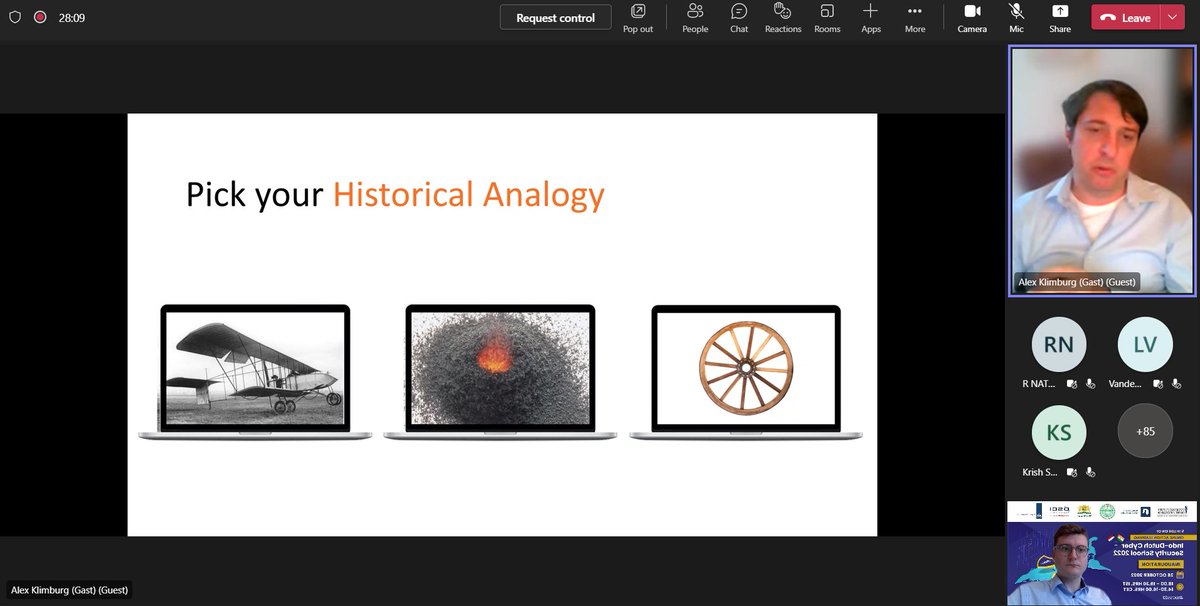Click the biplane laptop image on slide
This screenshot has height=606, width=1200.
[x=255, y=373]
